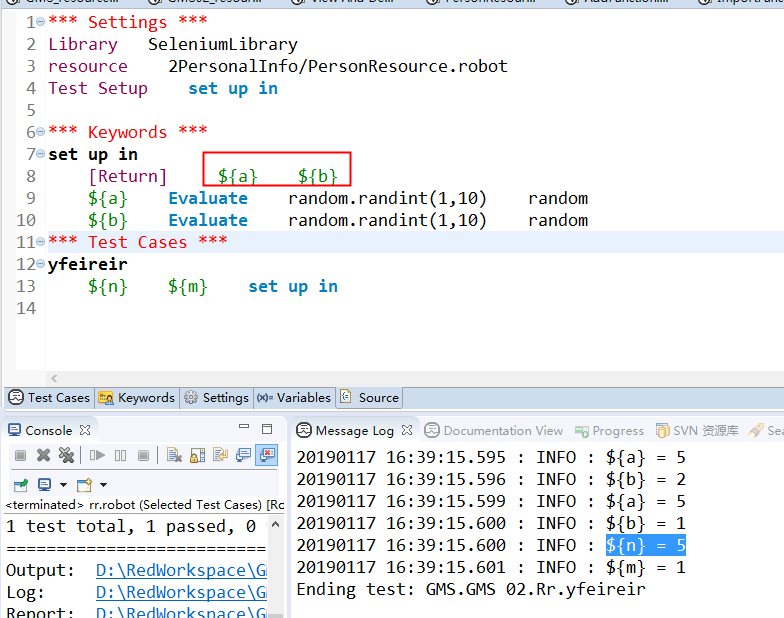This screenshot has height=618, width=784.
Task: Toggle Word Wrap icon in Console toolbar
Action: pos(220,456)
